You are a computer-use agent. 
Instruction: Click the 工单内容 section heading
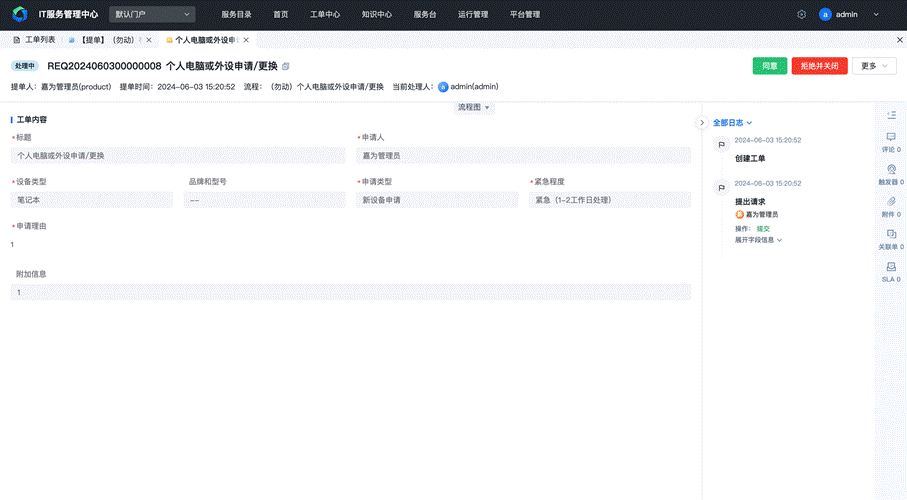[x=31, y=120]
